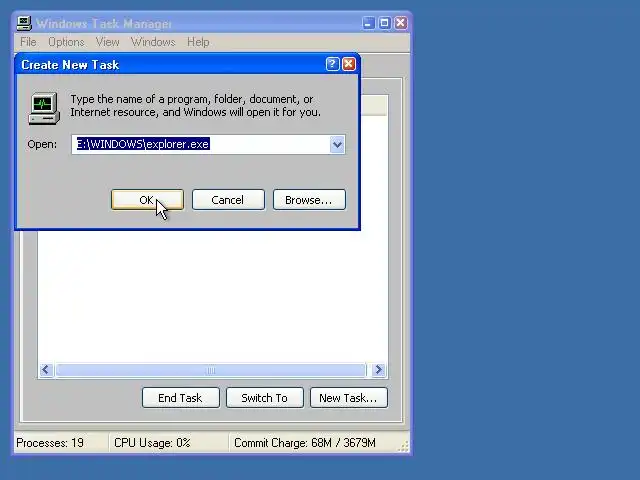The height and width of the screenshot is (480, 640).
Task: Click the right arrow of horizontal scrollbar
Action: (x=378, y=370)
